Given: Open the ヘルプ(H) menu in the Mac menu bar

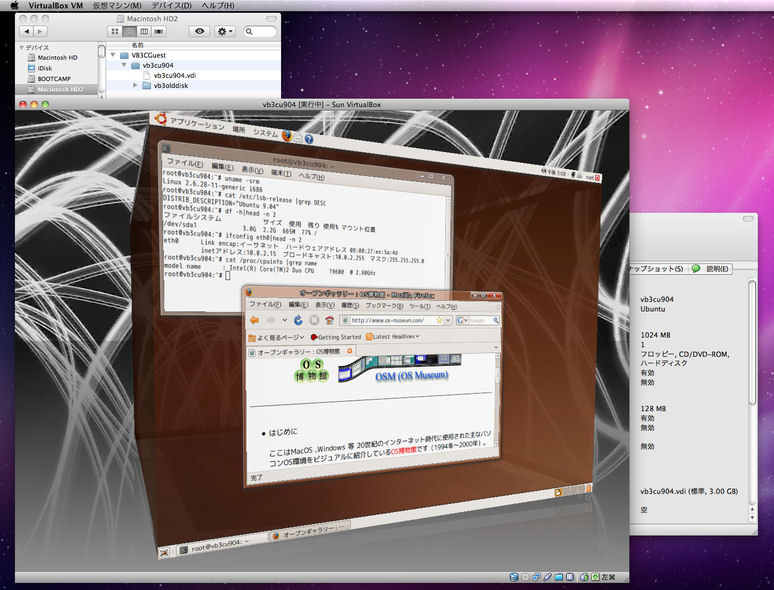Looking at the screenshot, I should pos(218,5).
